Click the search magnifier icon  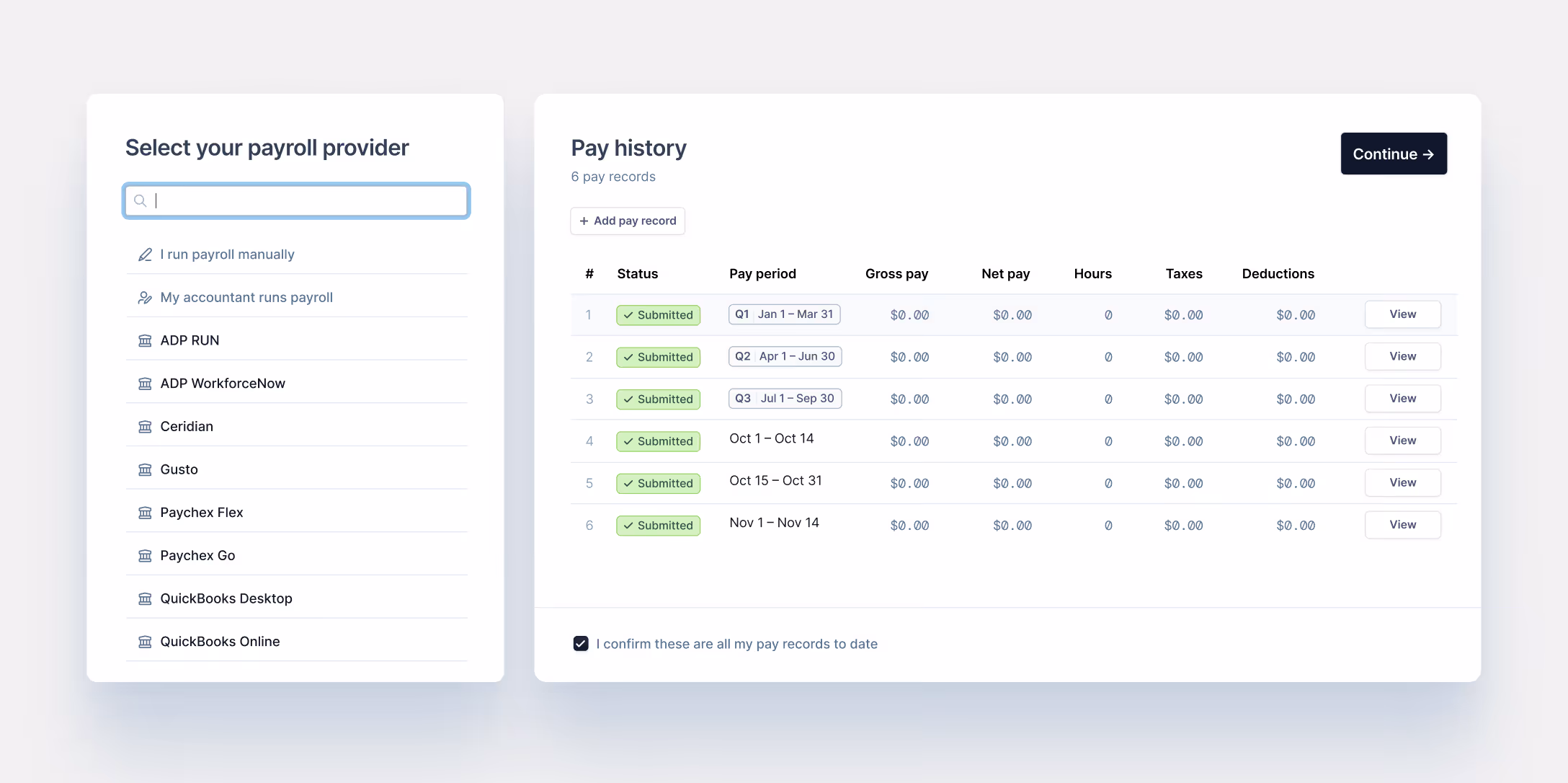pyautogui.click(x=141, y=200)
